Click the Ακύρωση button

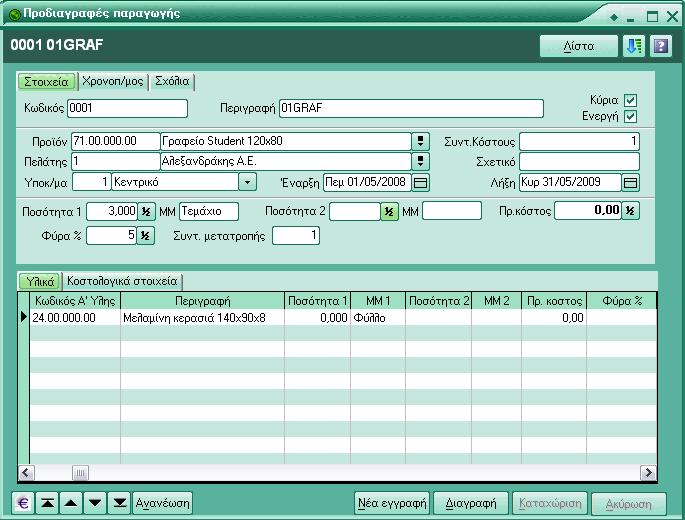629,503
